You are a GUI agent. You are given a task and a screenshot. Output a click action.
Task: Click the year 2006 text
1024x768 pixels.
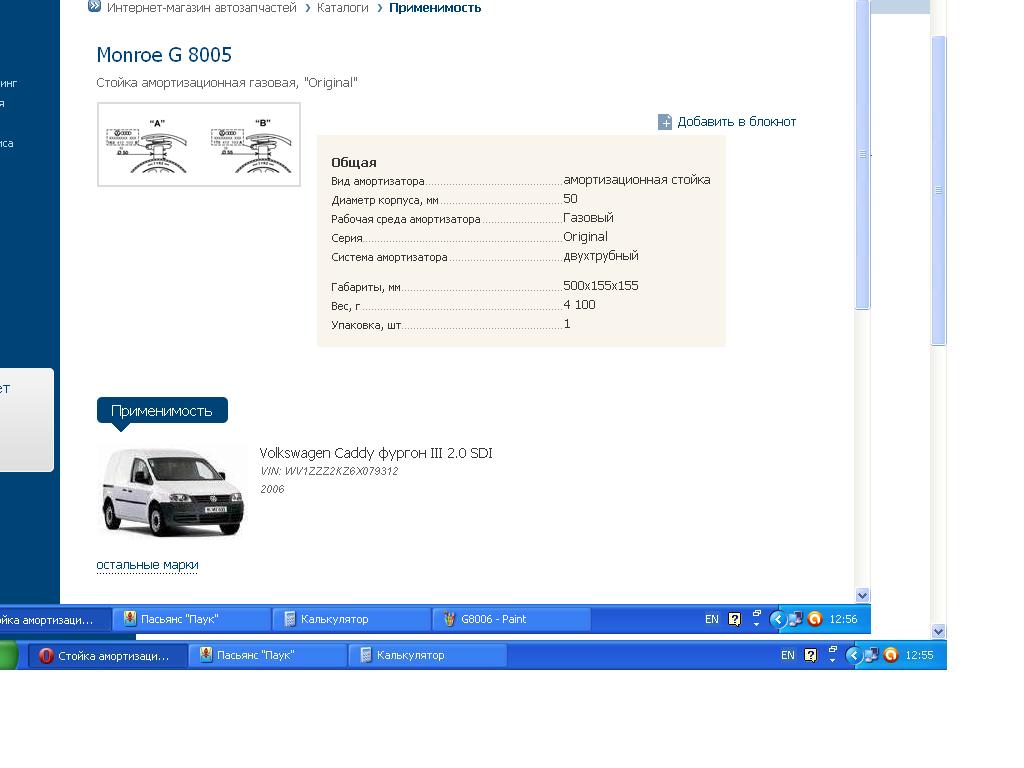click(272, 489)
